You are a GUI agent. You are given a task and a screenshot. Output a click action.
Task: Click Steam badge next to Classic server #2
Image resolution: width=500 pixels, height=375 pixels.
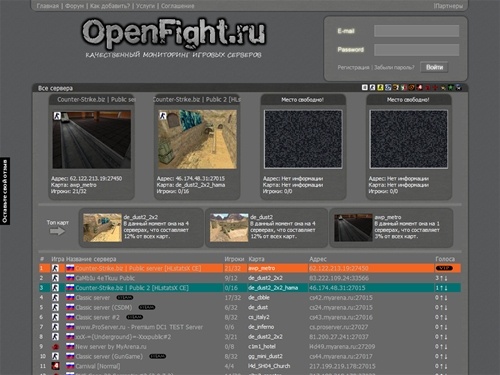point(135,317)
